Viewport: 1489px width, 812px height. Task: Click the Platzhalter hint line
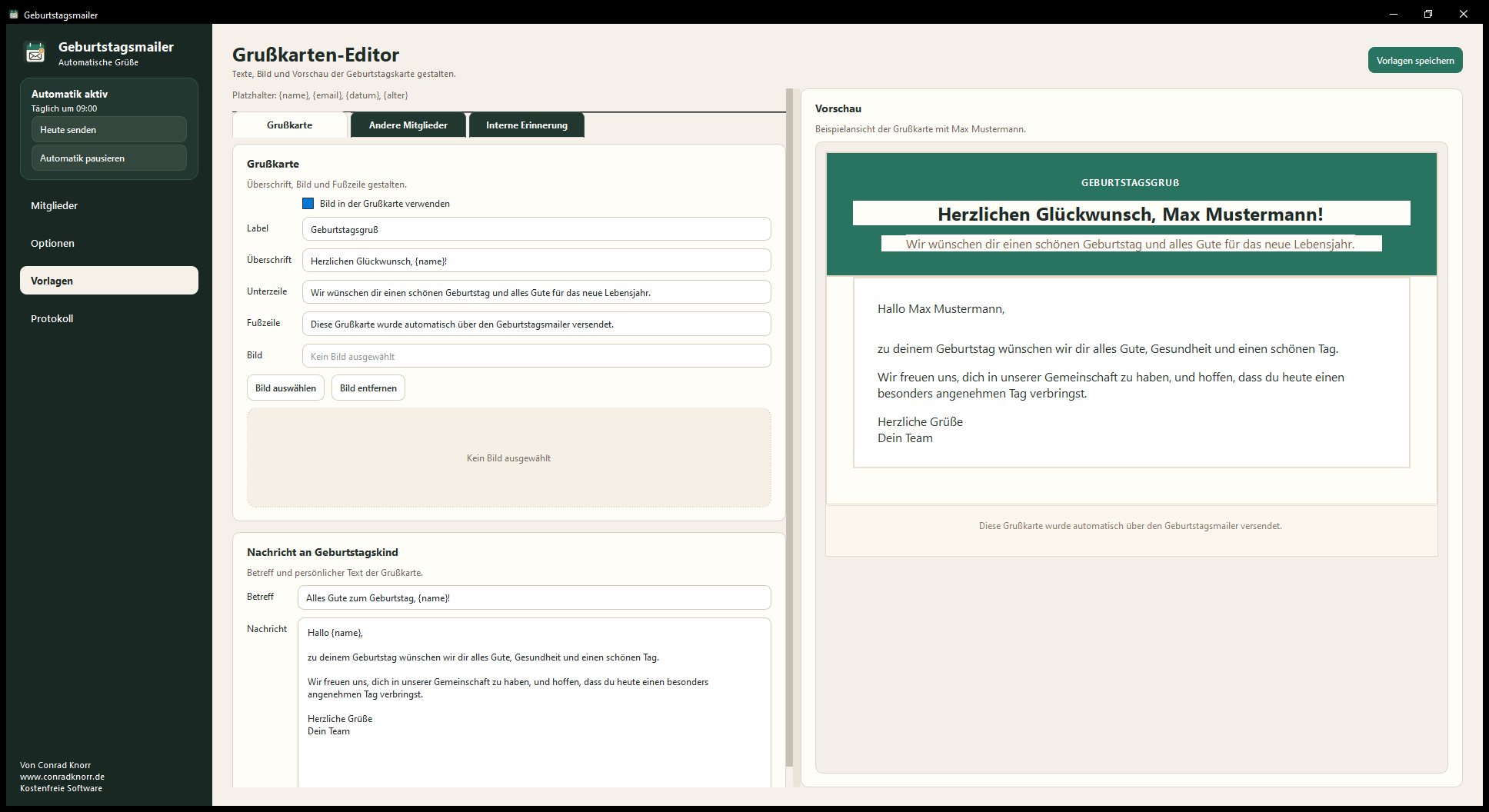click(x=320, y=95)
